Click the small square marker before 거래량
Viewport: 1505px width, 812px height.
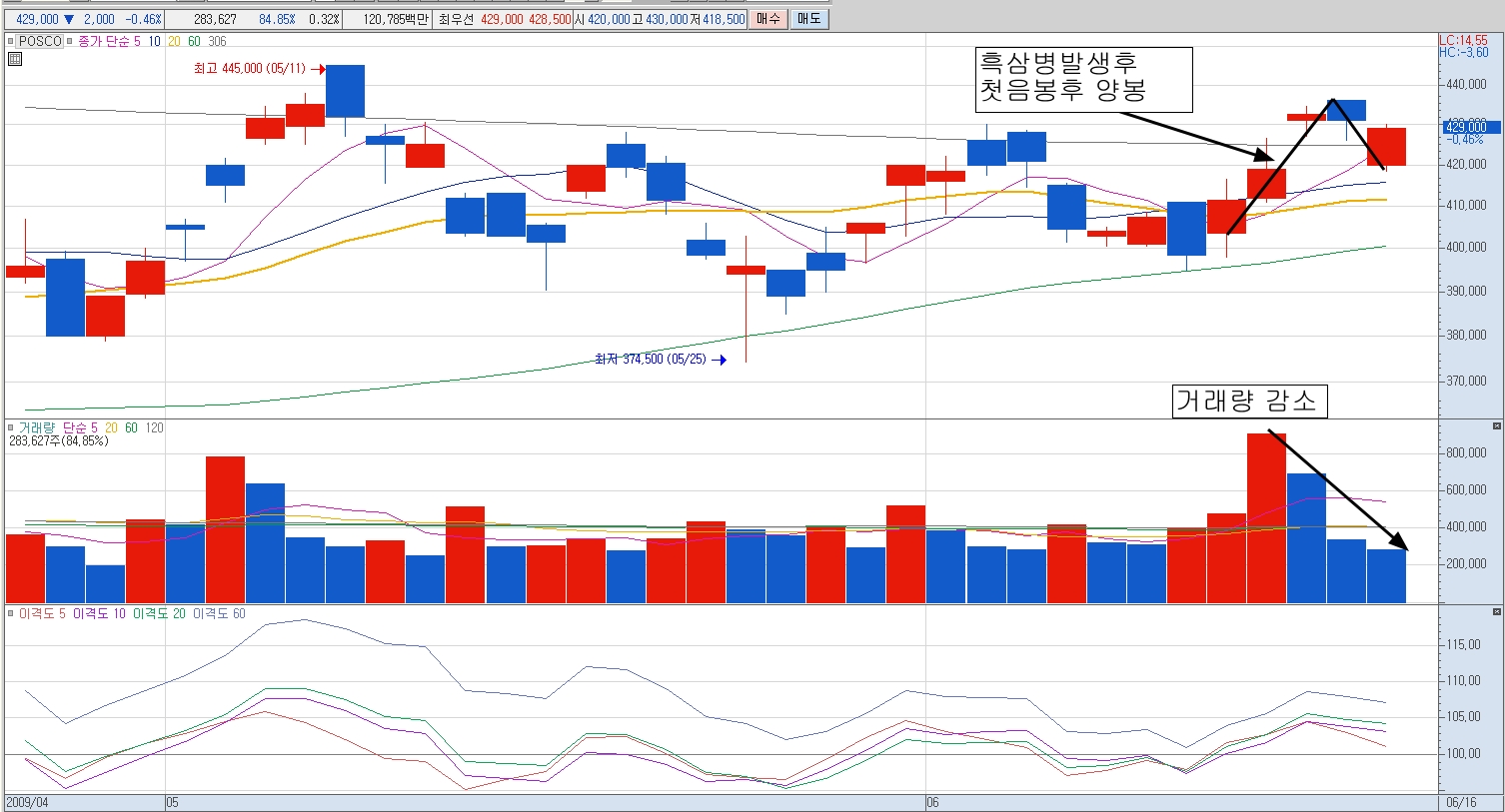tap(11, 427)
